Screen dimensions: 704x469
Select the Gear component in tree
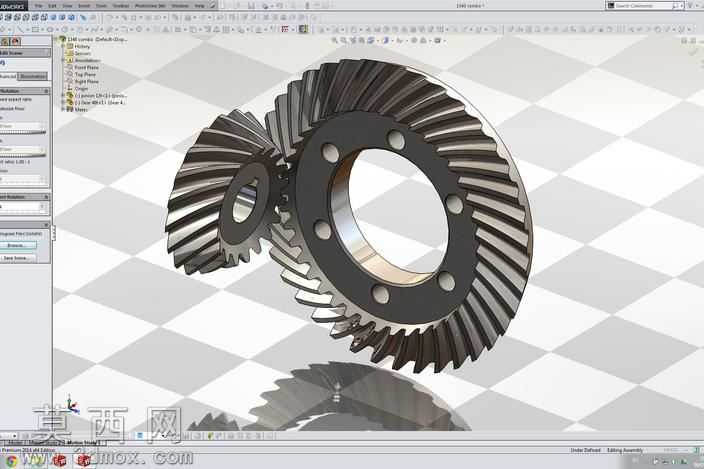click(99, 102)
